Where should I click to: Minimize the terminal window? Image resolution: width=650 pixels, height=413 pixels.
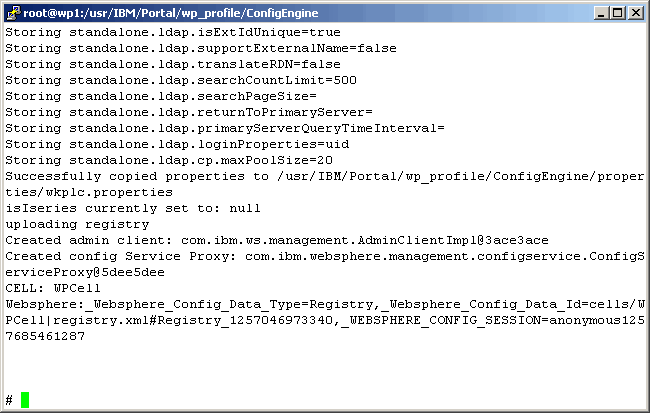click(601, 12)
